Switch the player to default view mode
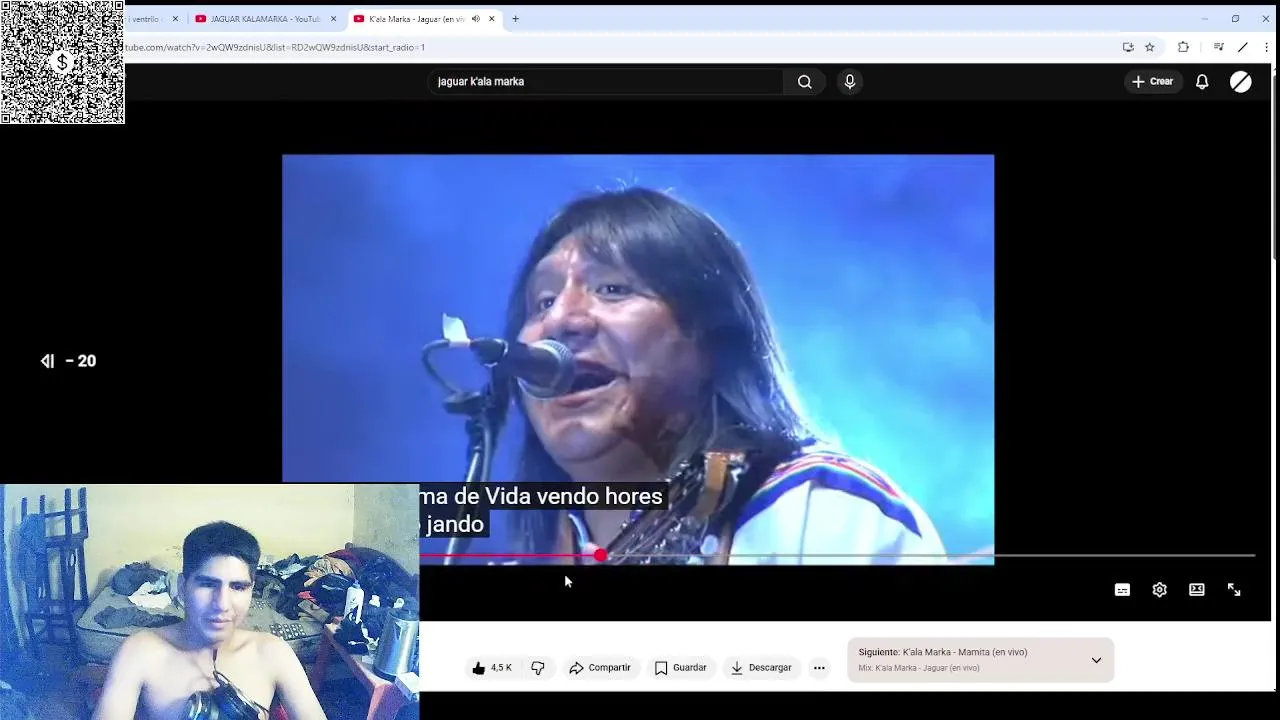The width and height of the screenshot is (1280, 720). [x=1196, y=590]
